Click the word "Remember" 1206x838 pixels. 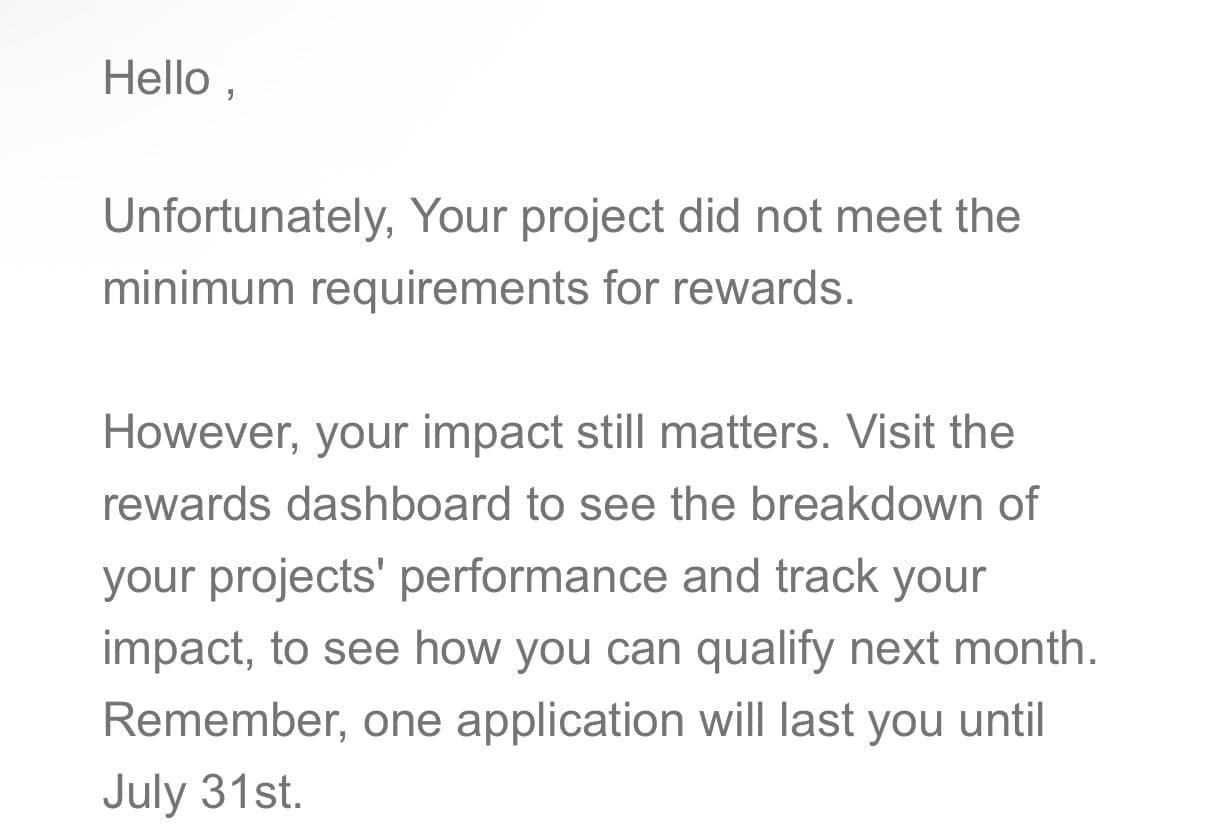point(222,721)
